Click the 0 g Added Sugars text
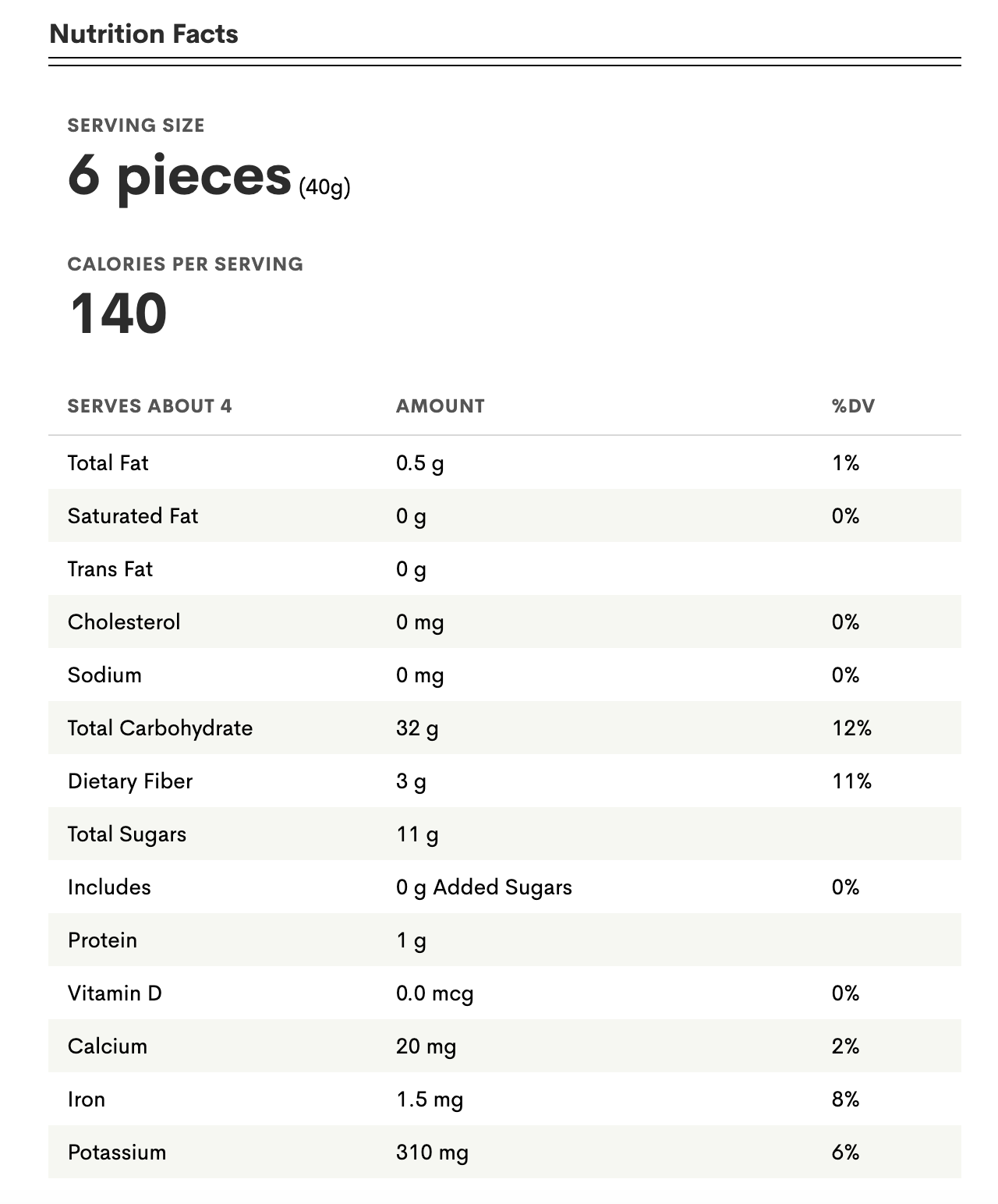 483,887
